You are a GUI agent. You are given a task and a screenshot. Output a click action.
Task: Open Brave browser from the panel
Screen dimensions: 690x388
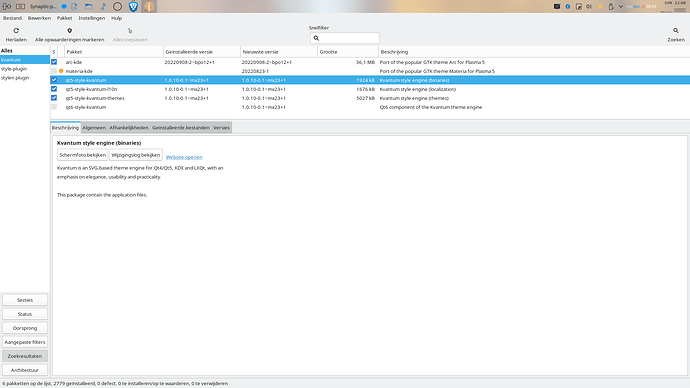coord(133,6)
